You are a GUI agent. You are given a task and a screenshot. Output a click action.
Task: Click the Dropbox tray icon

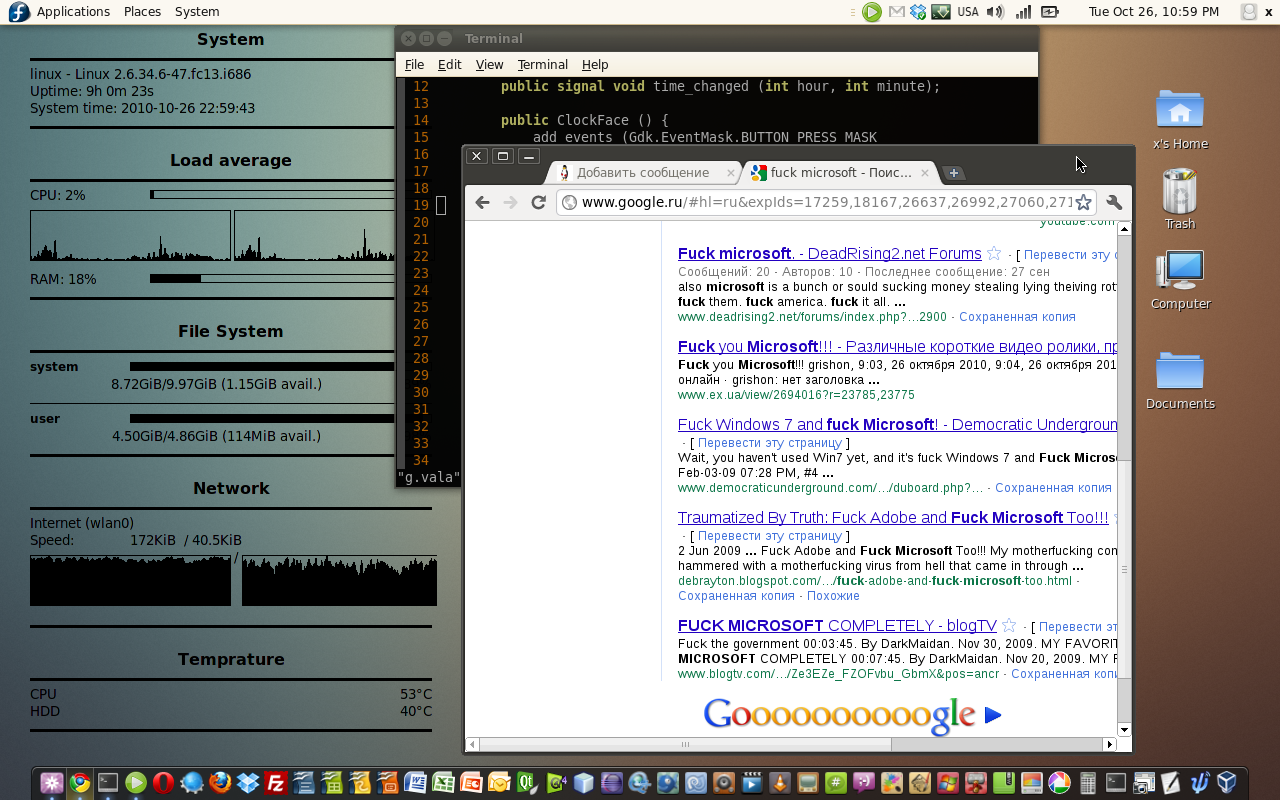point(918,12)
